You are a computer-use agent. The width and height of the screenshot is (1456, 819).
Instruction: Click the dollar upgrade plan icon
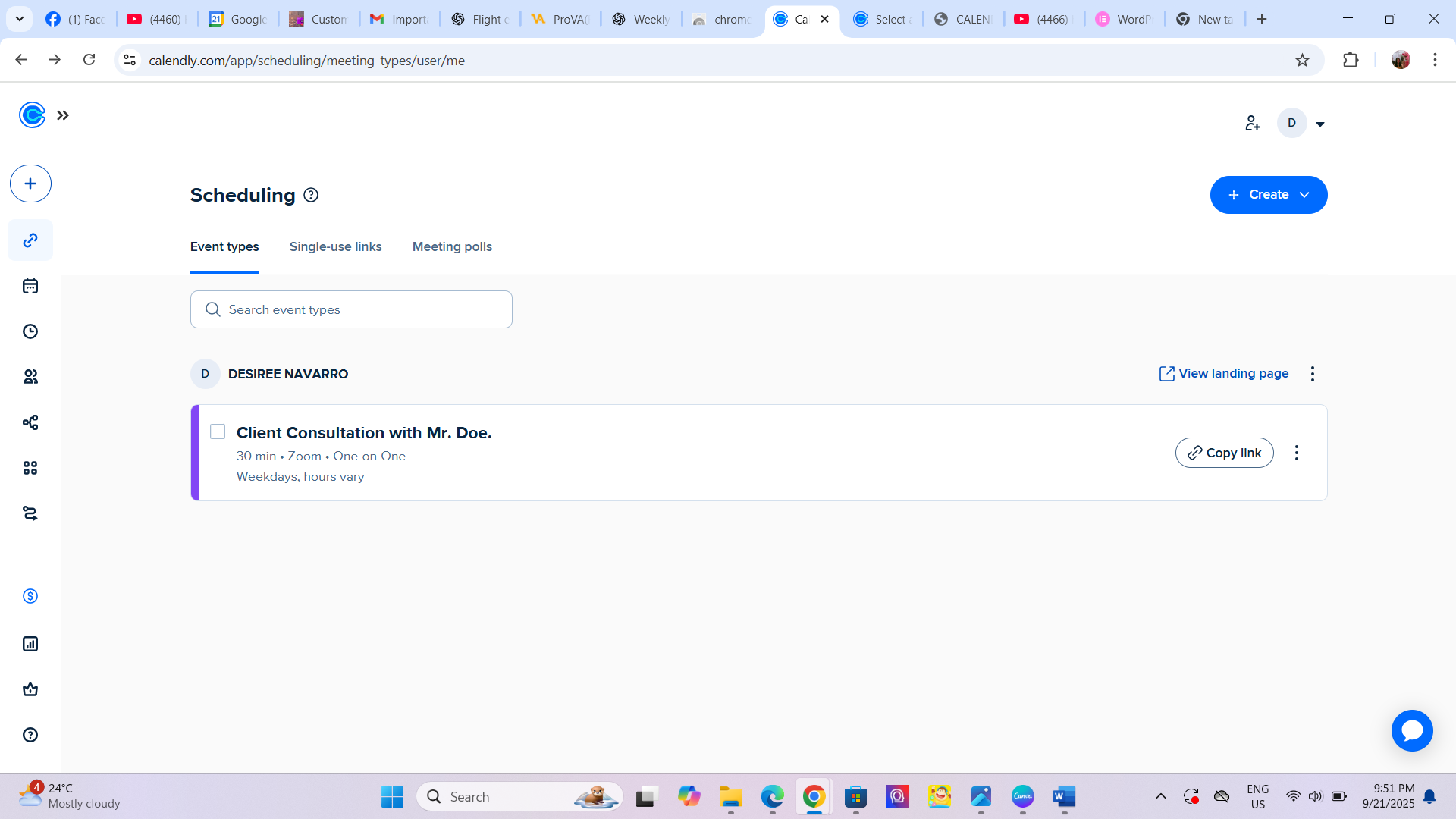pyautogui.click(x=30, y=596)
